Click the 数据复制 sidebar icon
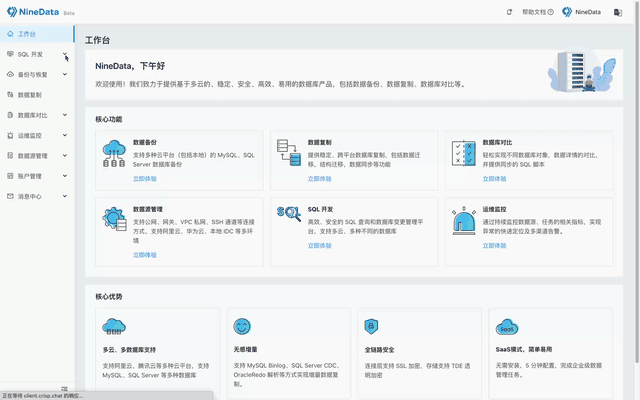Image resolution: width=640 pixels, height=400 pixels. tap(10, 95)
